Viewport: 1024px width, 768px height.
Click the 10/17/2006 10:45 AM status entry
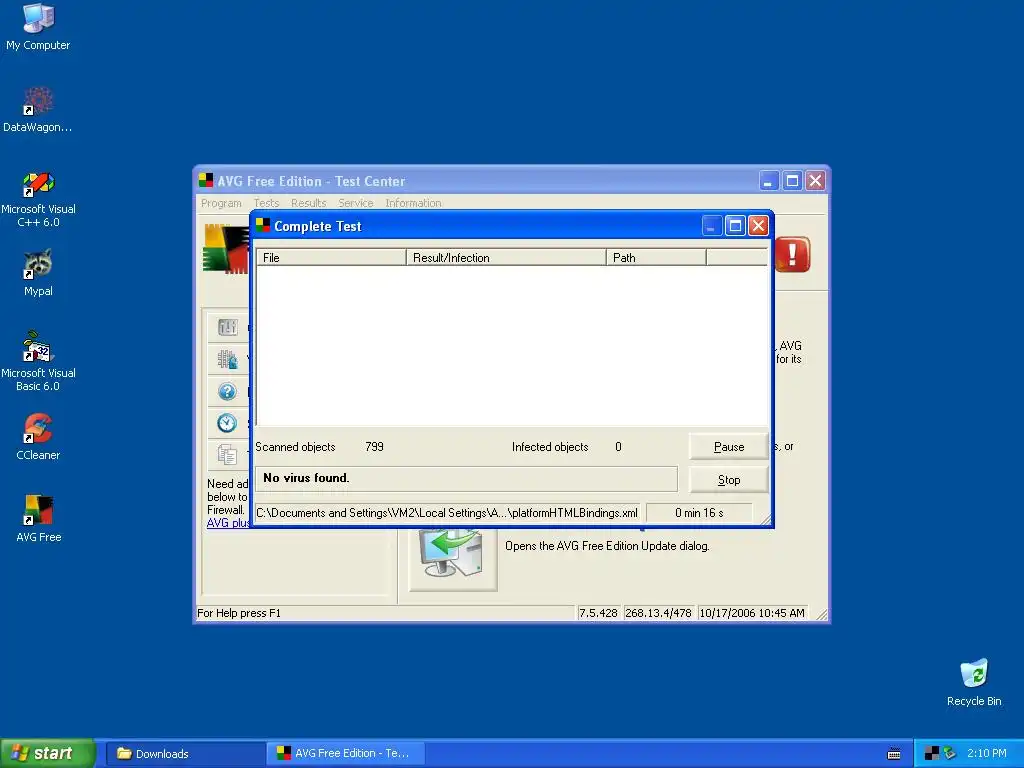coord(752,613)
